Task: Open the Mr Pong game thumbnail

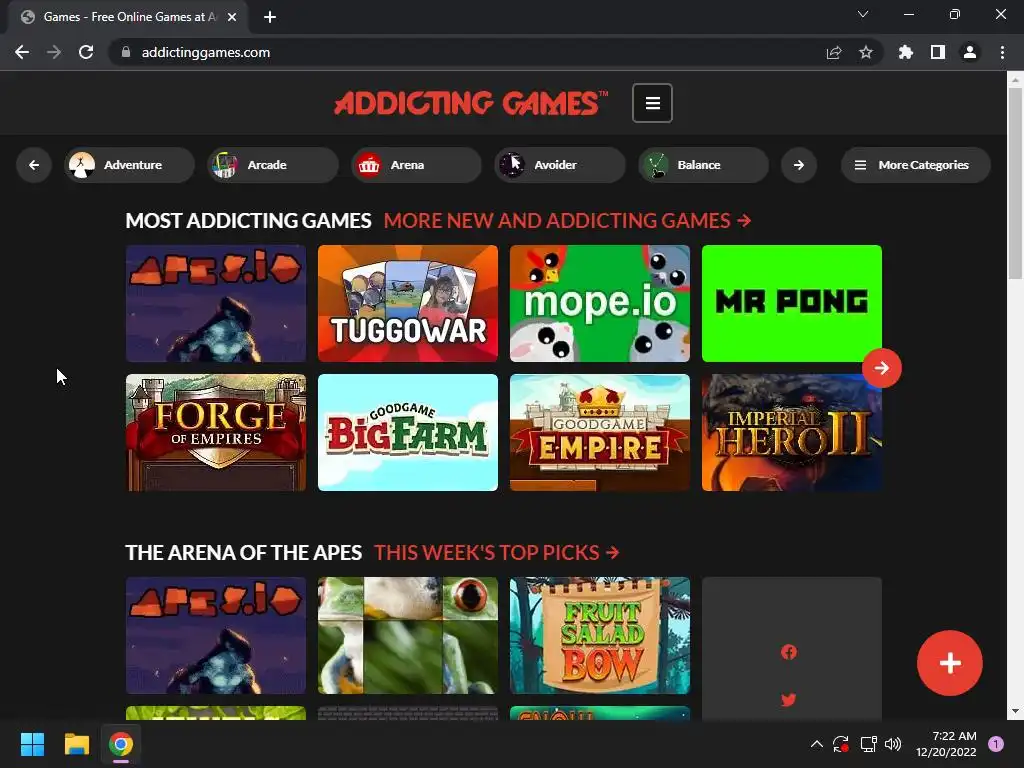Action: click(x=792, y=304)
